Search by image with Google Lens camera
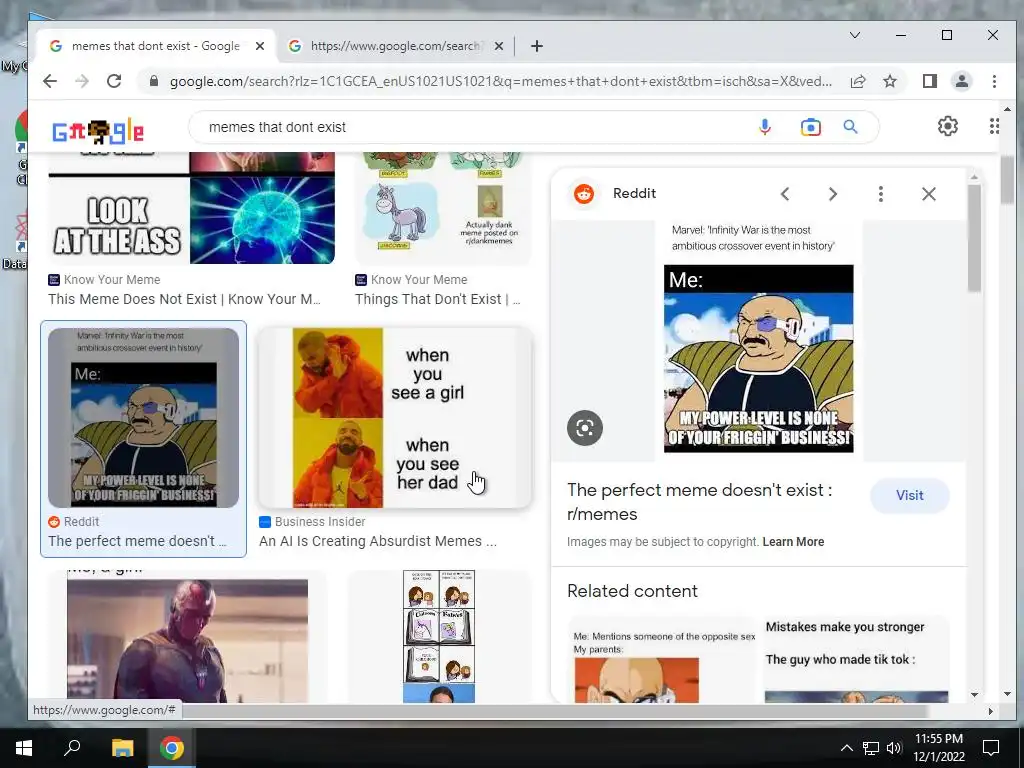The width and height of the screenshot is (1024, 768). [x=810, y=127]
